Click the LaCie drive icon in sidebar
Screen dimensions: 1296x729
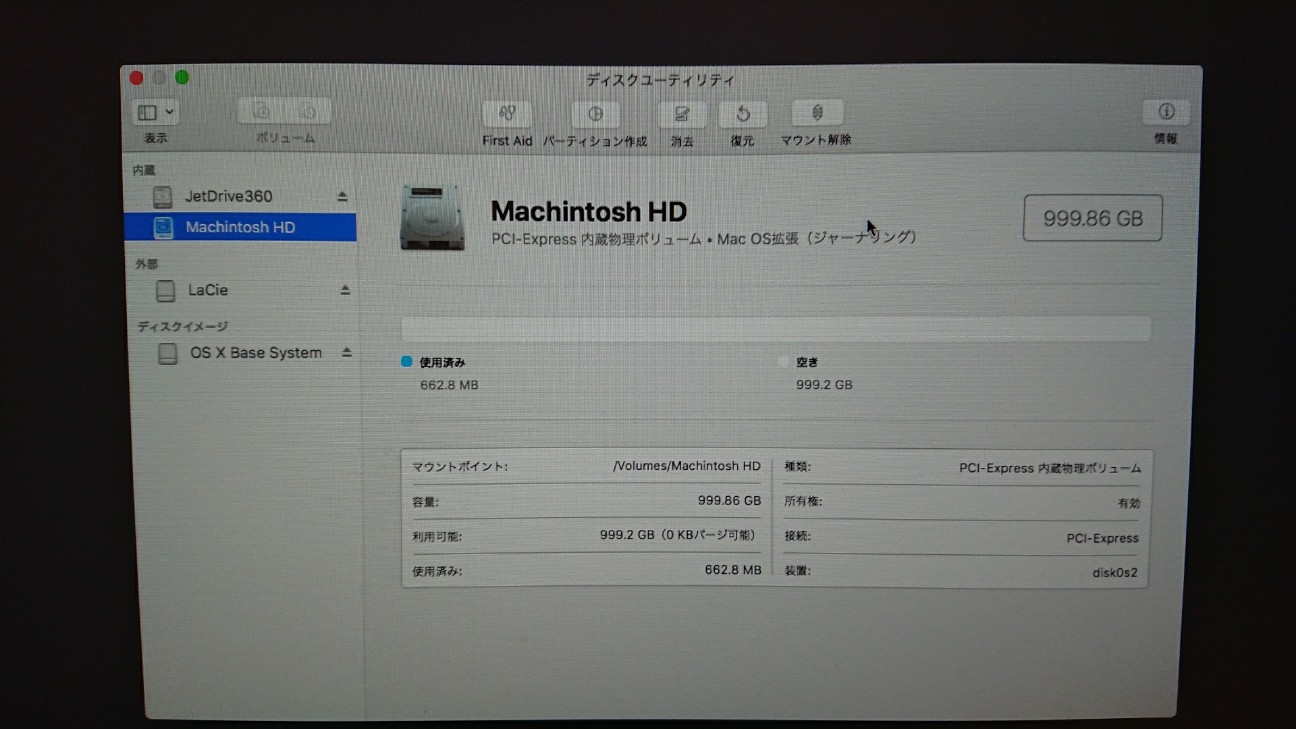pos(166,291)
